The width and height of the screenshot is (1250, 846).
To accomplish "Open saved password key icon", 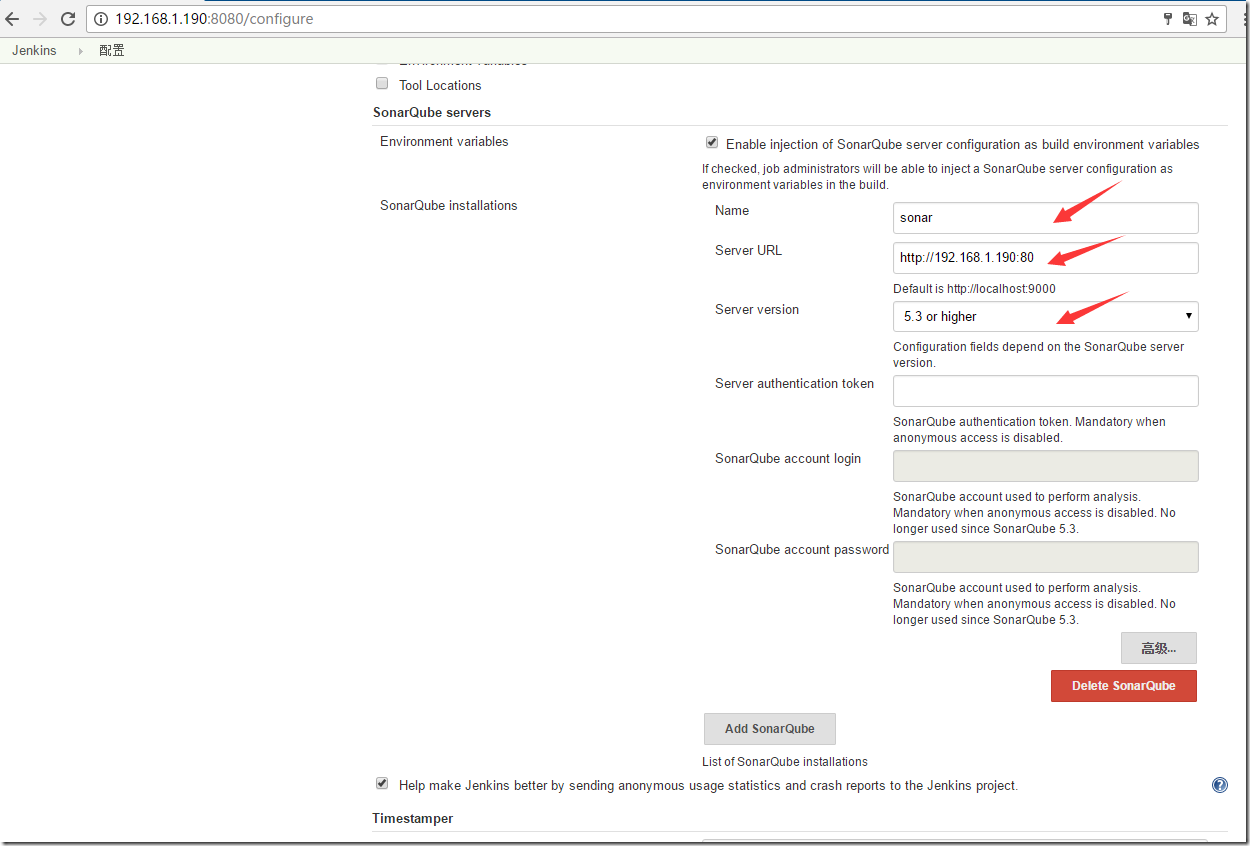I will (x=1167, y=19).
